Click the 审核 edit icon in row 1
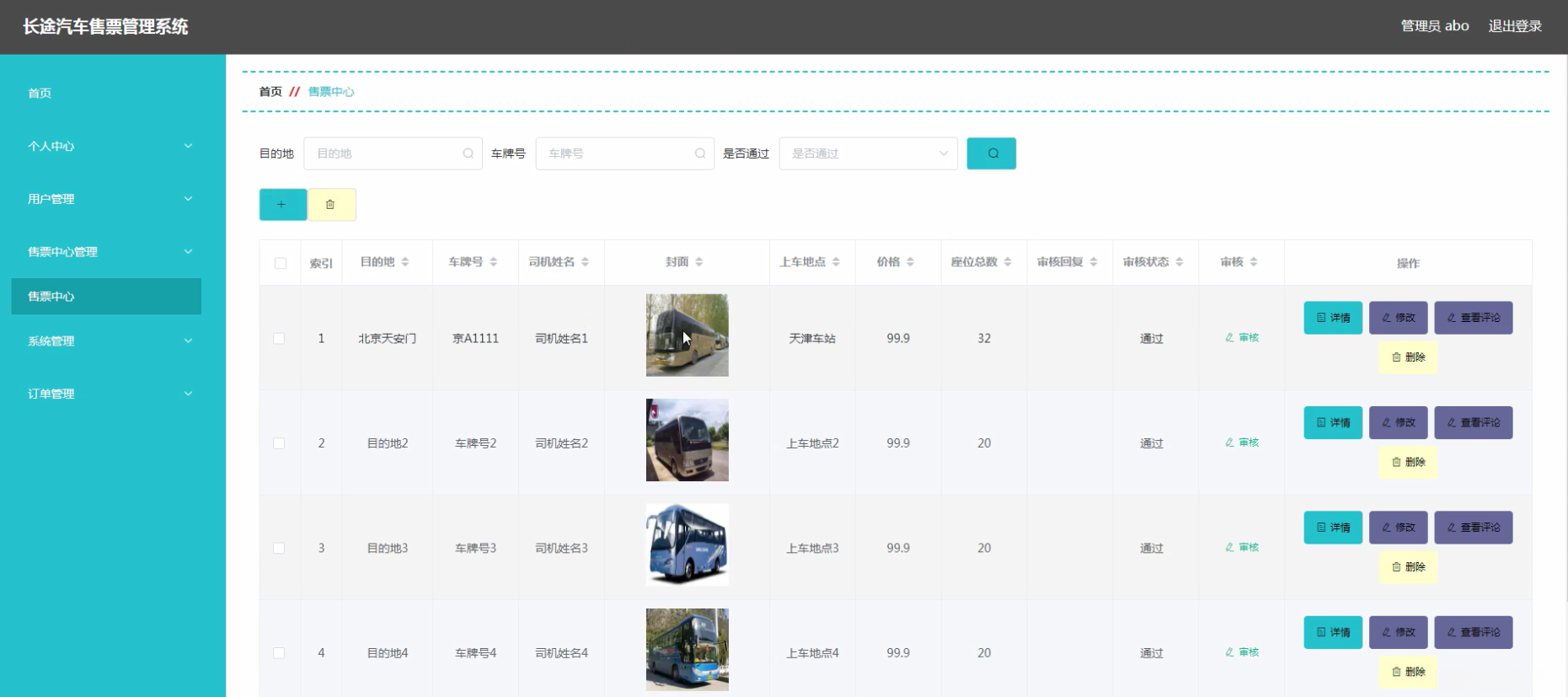 point(1242,338)
